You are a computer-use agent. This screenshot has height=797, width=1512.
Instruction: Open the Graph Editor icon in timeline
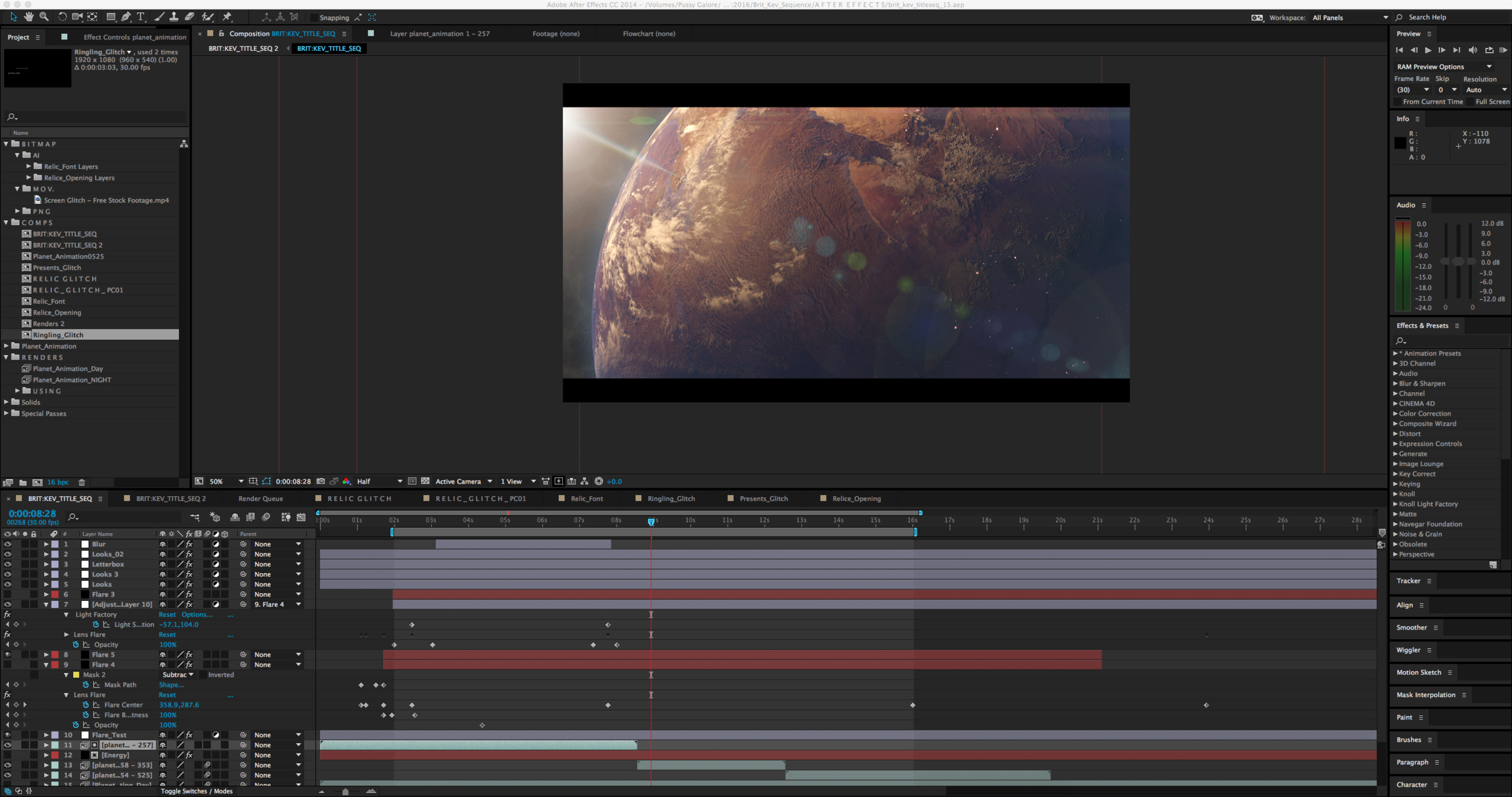click(x=301, y=517)
